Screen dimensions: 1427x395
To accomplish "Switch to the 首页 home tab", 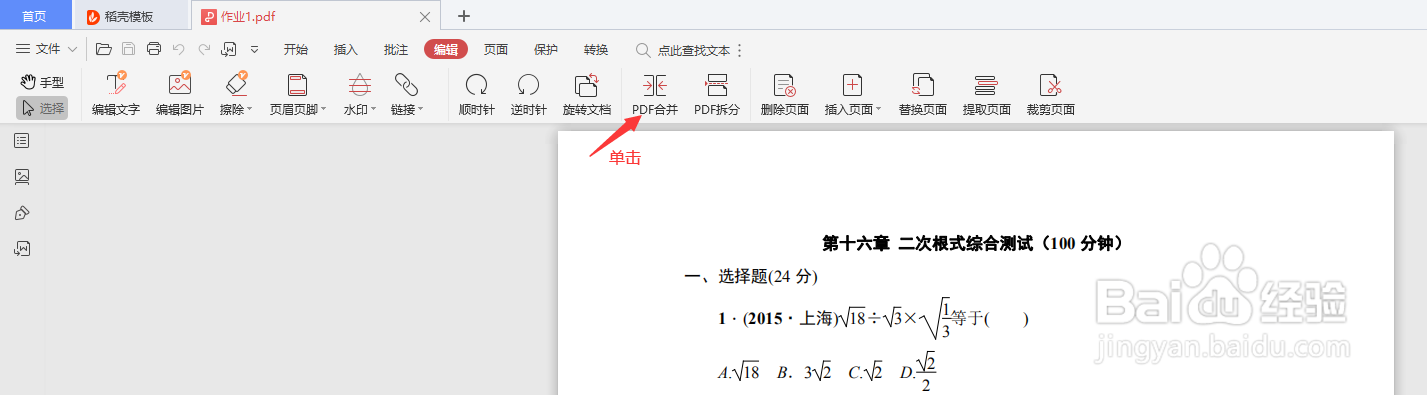I will (x=35, y=16).
